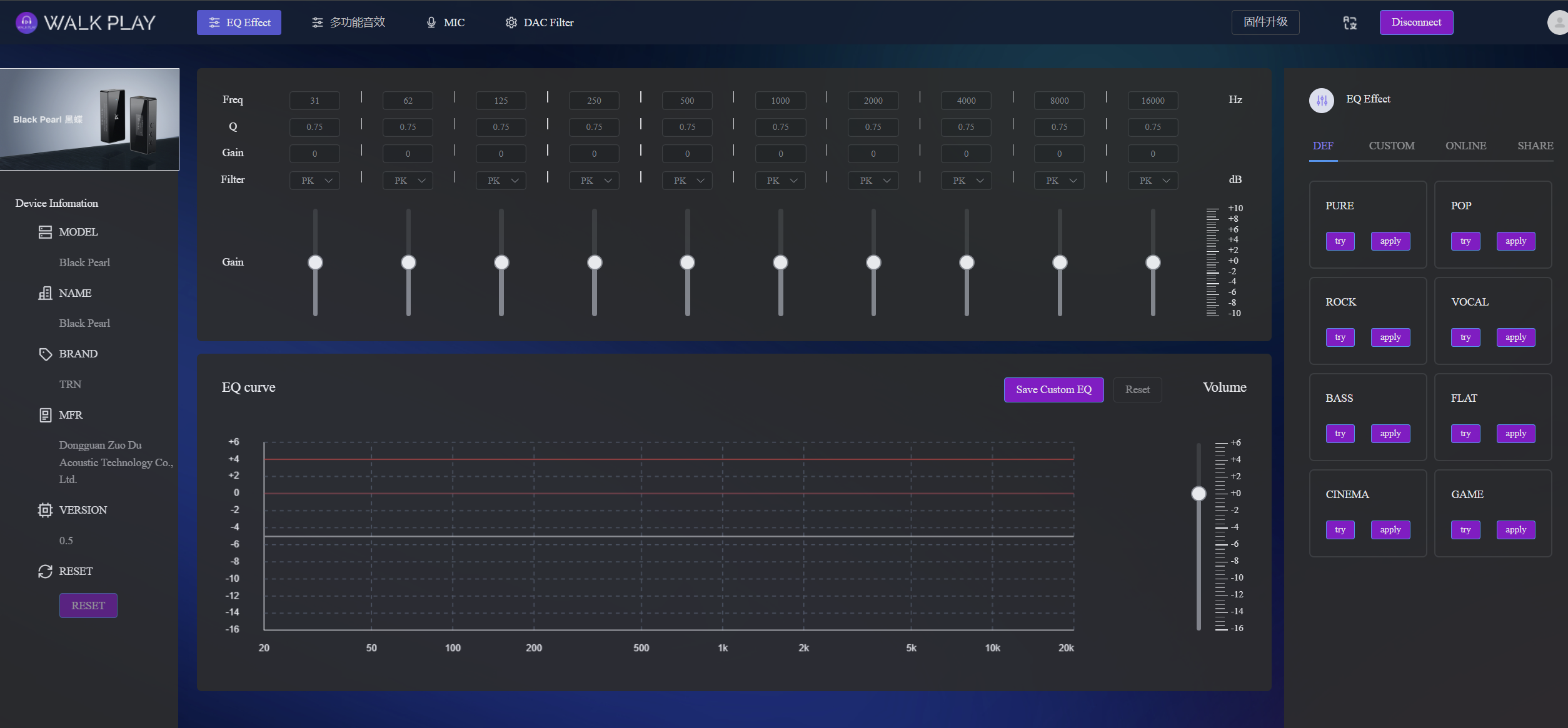Click the BRAND tag icon
The height and width of the screenshot is (728, 1568).
coord(45,354)
